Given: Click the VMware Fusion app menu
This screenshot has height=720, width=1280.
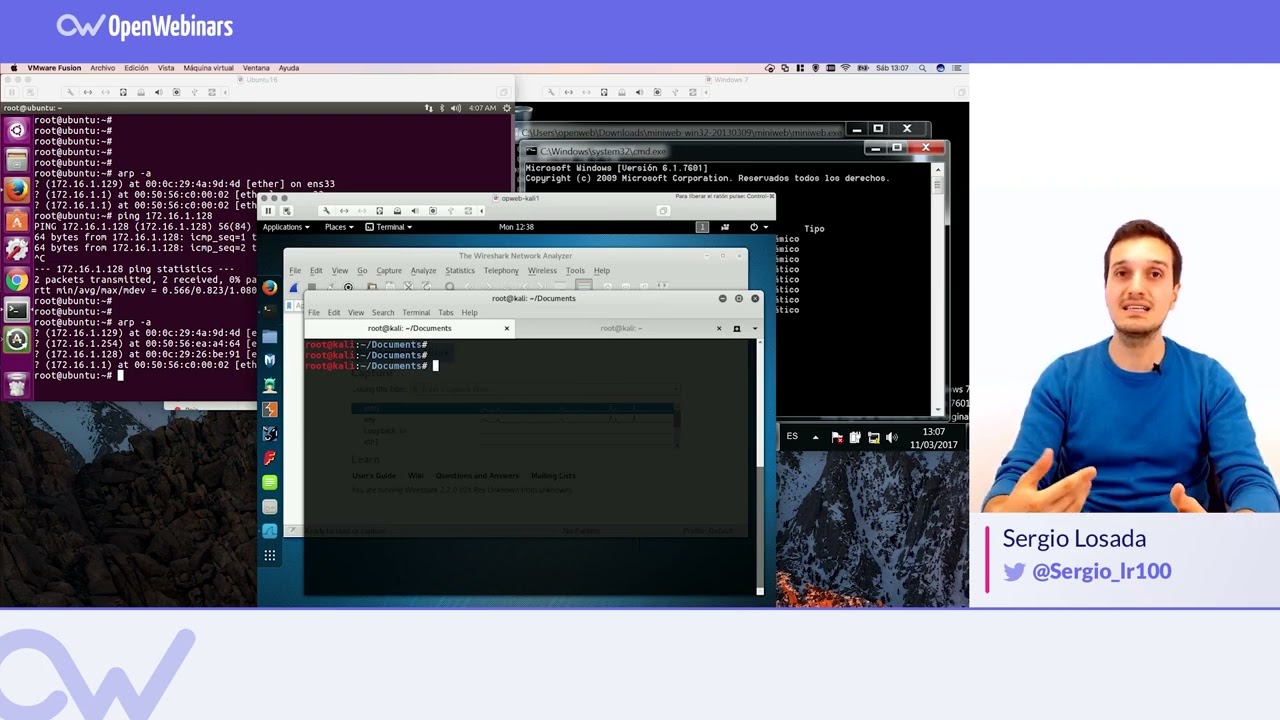Looking at the screenshot, I should (54, 68).
